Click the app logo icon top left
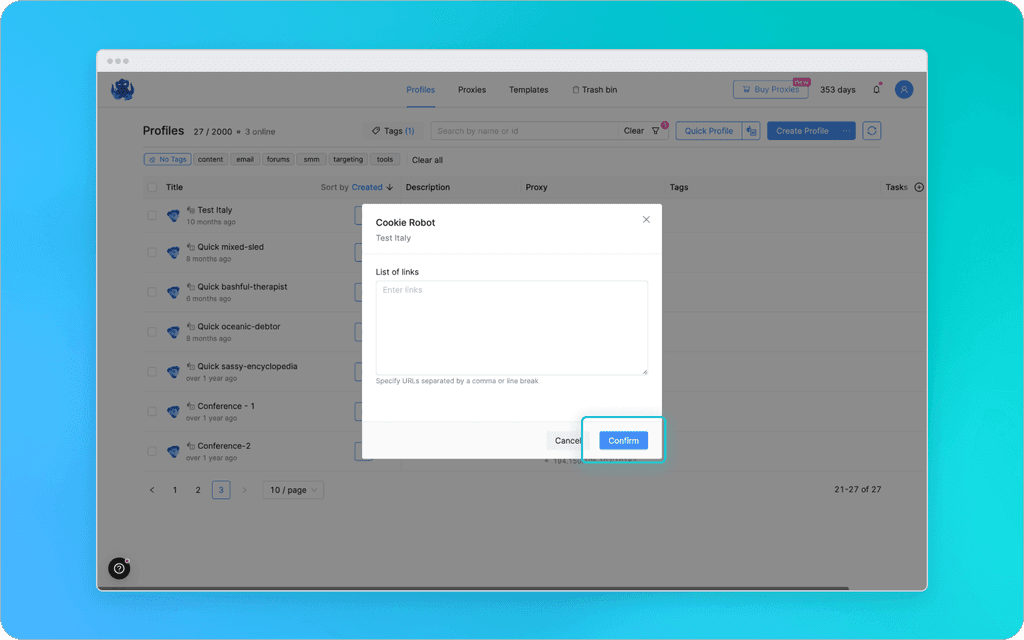The image size is (1024, 640). tap(122, 89)
